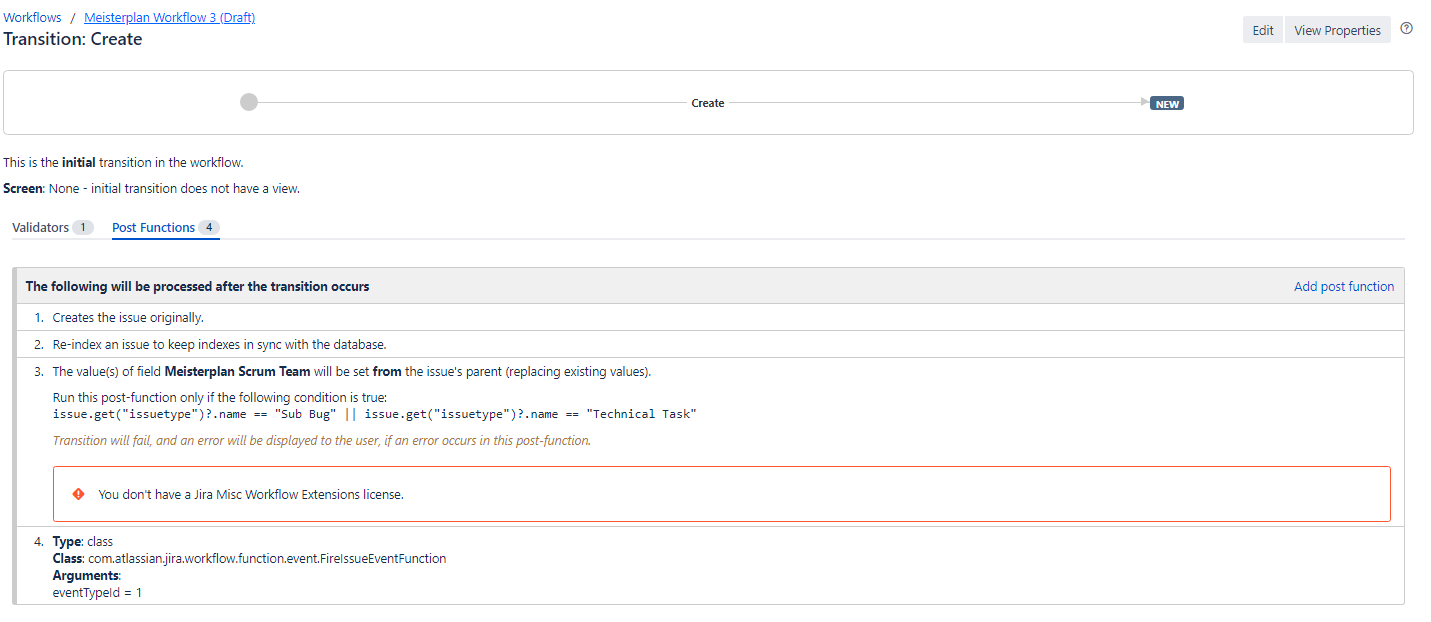
Task: Open the Workflows breadcrumb link
Action: tap(32, 16)
